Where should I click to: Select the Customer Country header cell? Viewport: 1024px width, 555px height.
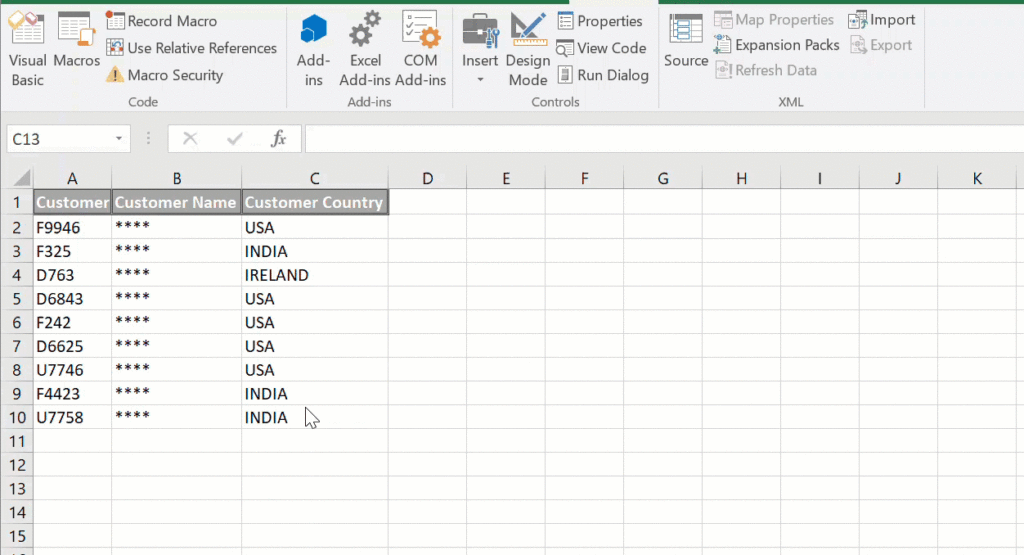click(x=315, y=202)
